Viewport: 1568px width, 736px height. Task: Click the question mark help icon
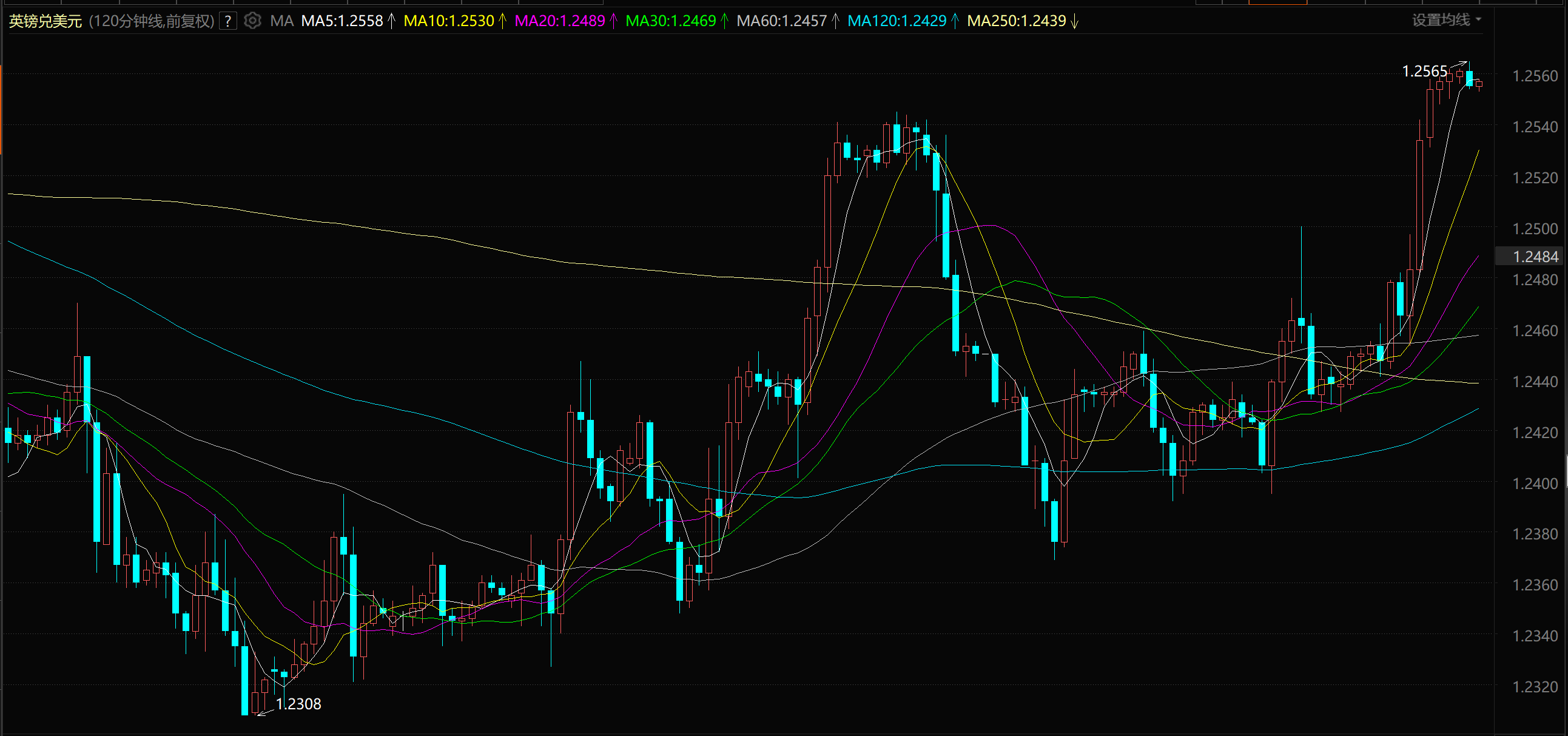coord(227,21)
